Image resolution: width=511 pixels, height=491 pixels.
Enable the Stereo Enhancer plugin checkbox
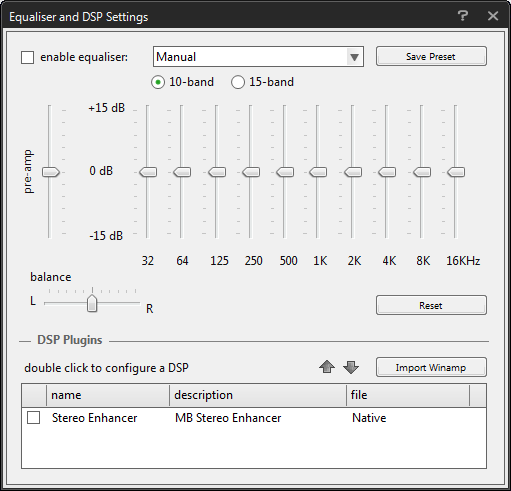coord(34,418)
